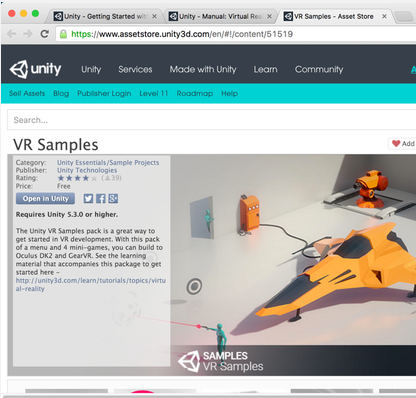Close the Unity Getting Started tab
Viewport: 416px width, 398px height.
click(x=154, y=16)
